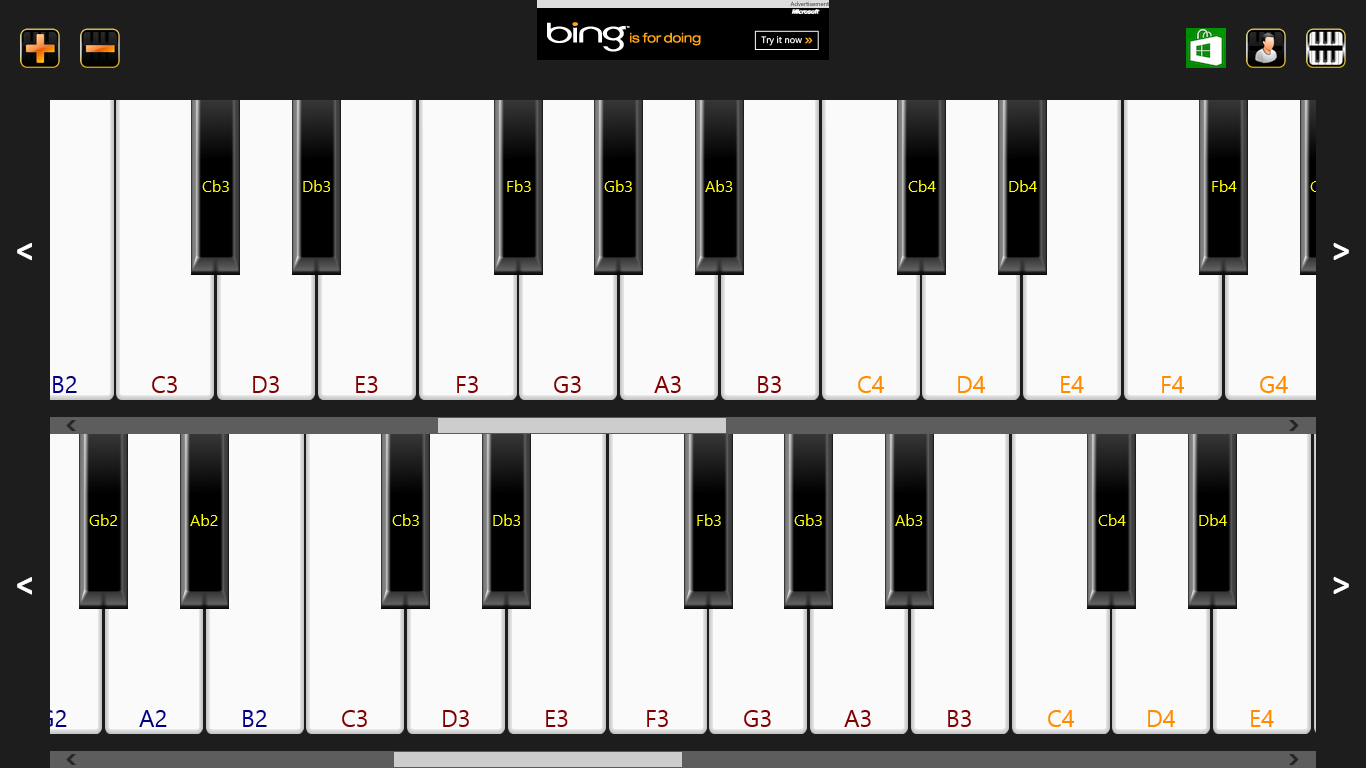Play the Gb3 black key on top keyboard

click(618, 186)
